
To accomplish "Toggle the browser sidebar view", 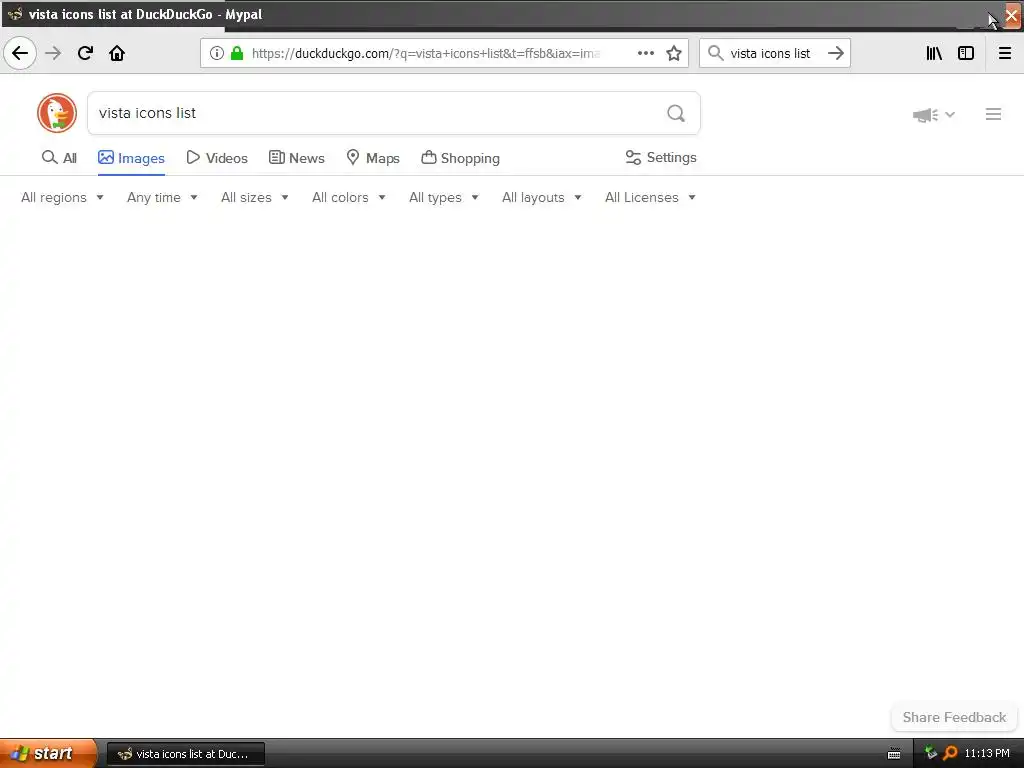I will tap(966, 53).
